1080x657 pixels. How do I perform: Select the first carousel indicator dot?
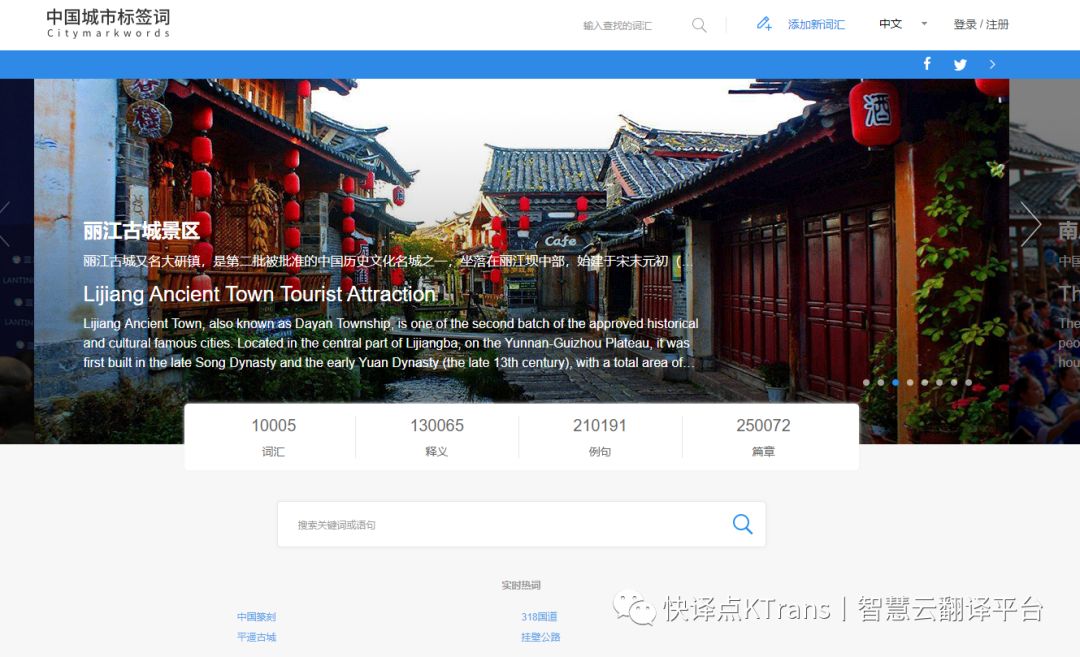(x=866, y=382)
